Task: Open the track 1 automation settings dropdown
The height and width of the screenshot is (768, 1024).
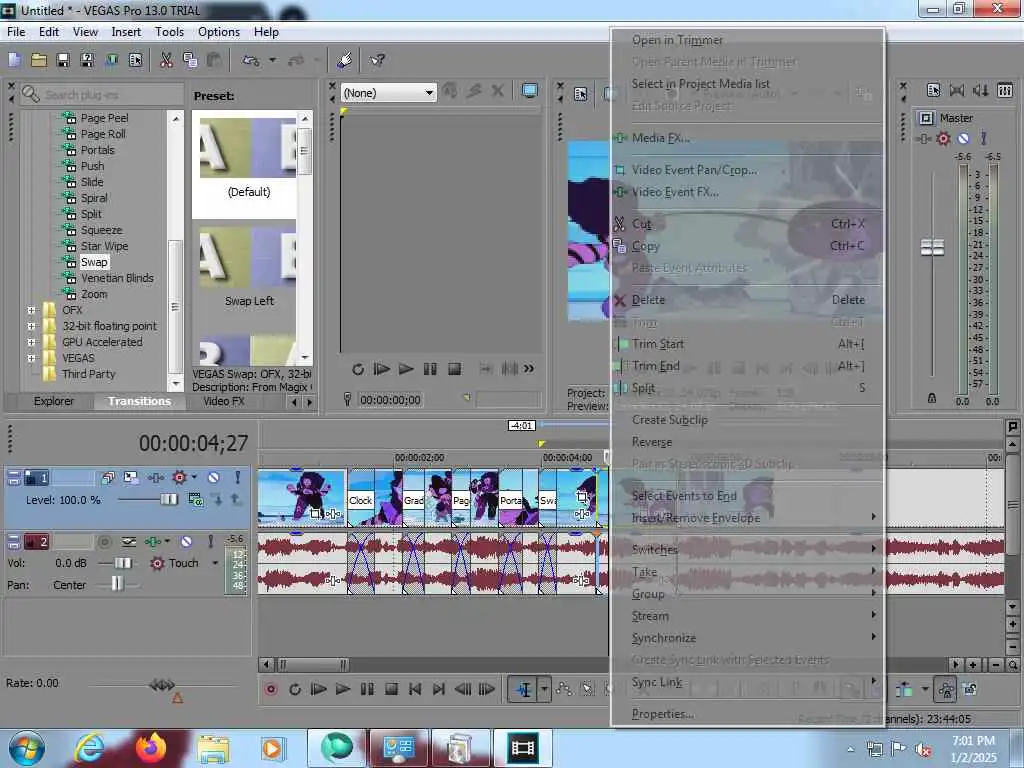Action: click(194, 478)
